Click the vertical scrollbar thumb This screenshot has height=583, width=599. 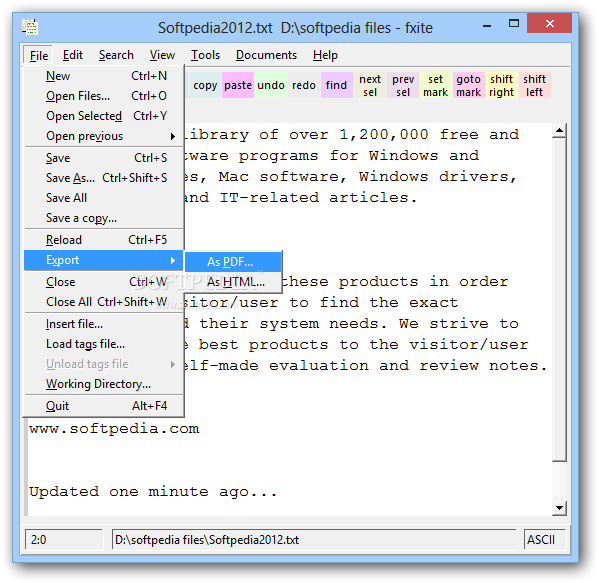(x=559, y=300)
